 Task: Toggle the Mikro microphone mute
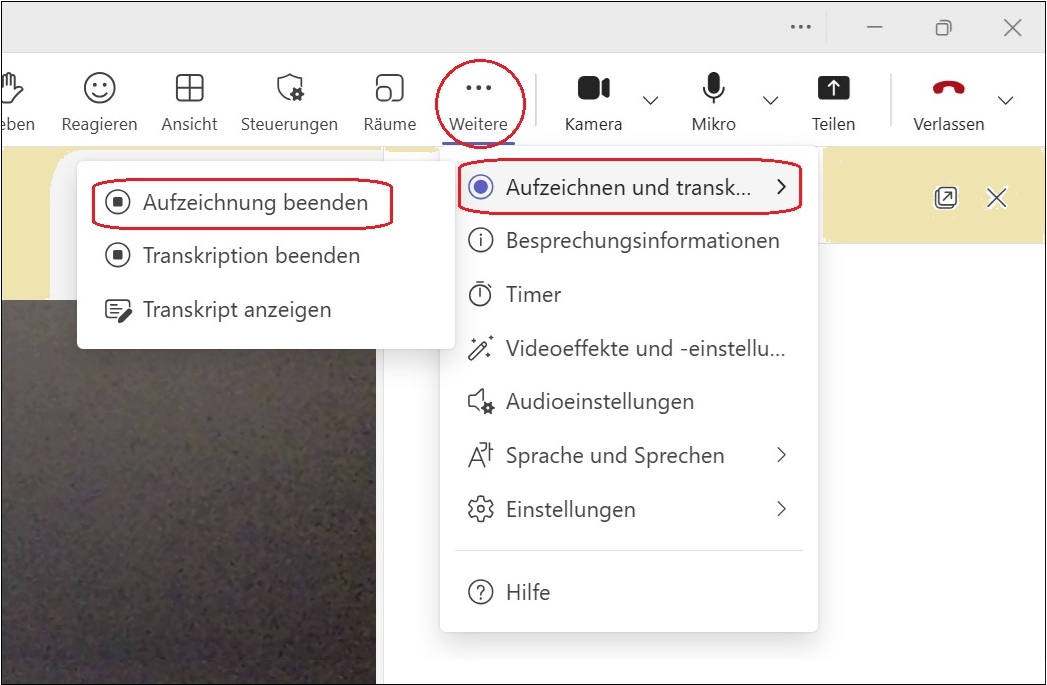[x=713, y=101]
